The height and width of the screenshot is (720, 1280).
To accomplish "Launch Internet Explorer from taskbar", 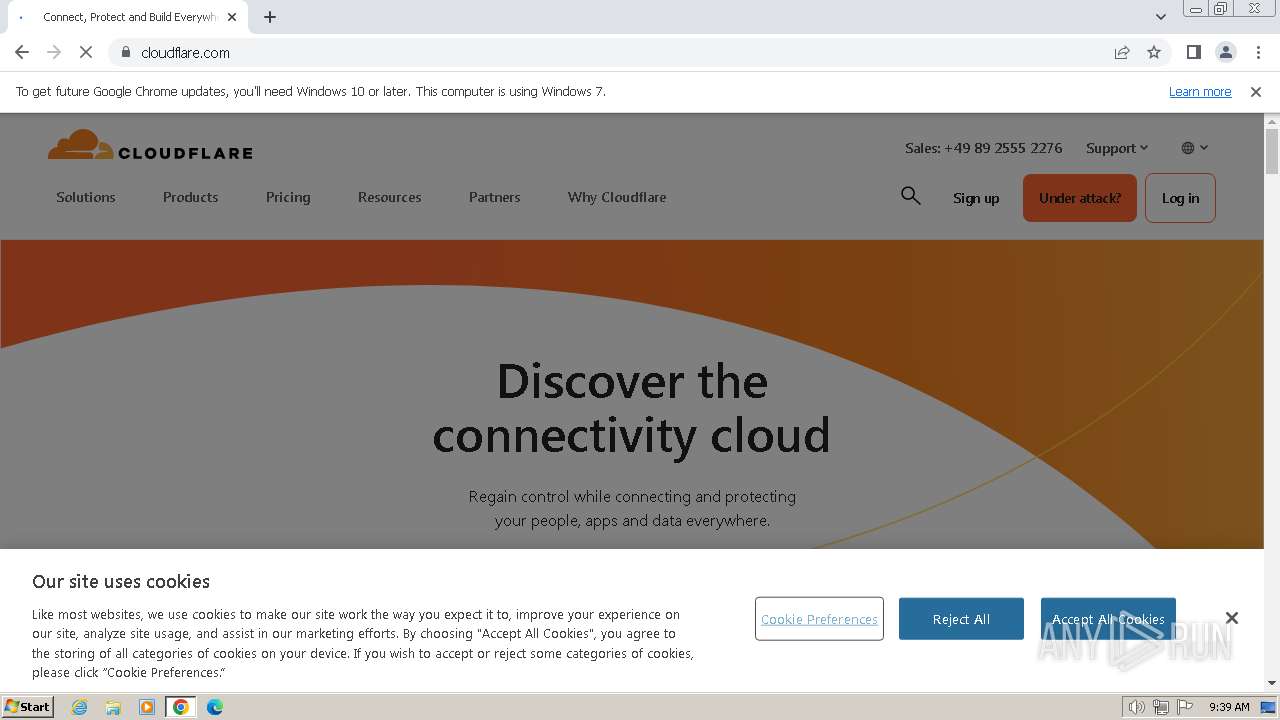I will point(79,707).
